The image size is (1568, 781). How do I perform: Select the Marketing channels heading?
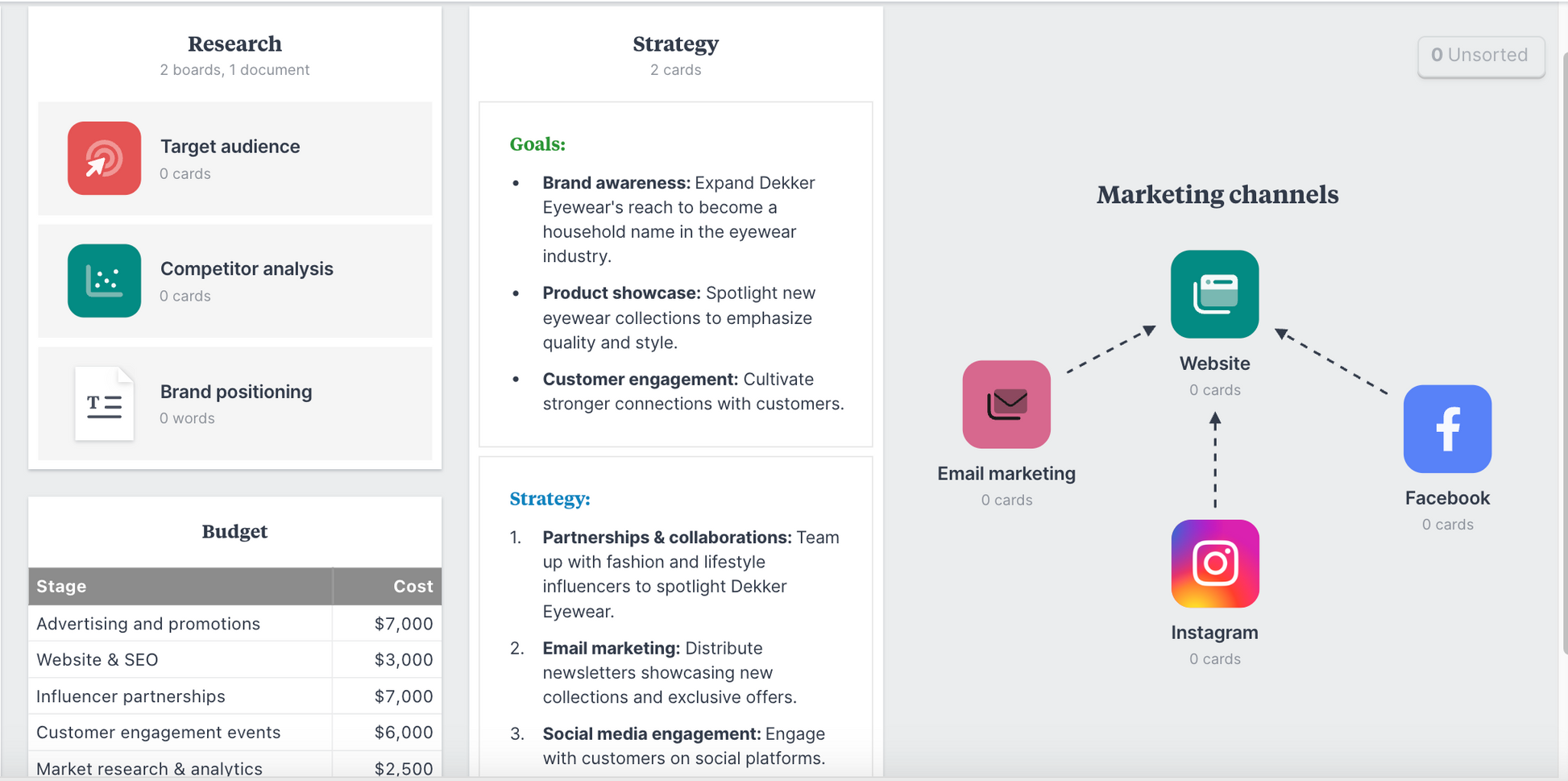(x=1217, y=194)
